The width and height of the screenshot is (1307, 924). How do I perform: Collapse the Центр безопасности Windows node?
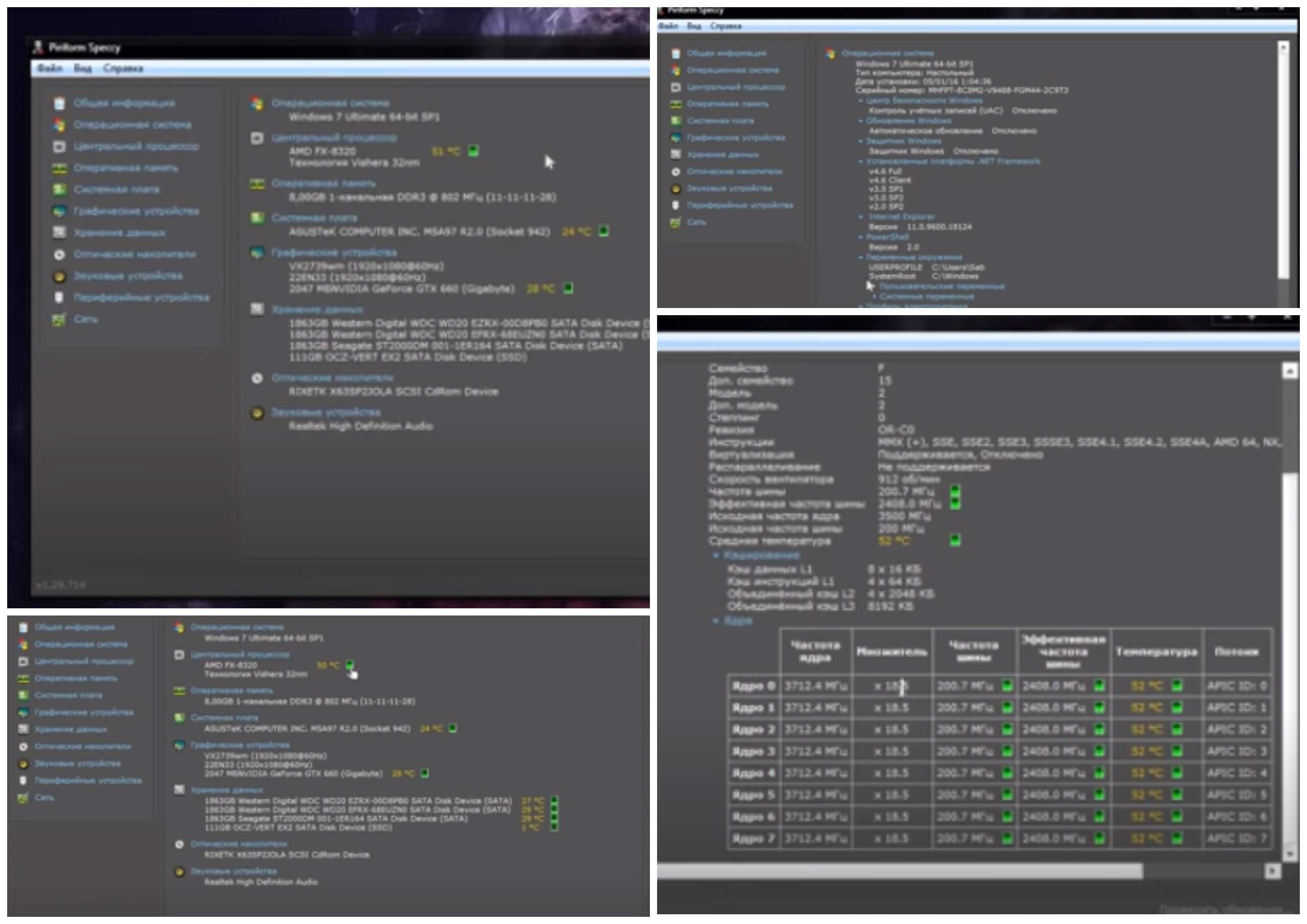pos(861,101)
